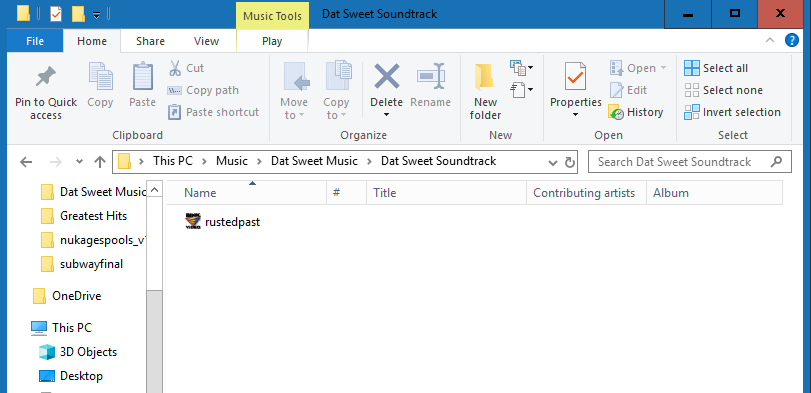Open 3D Objects in navigation pane

[x=78, y=352]
